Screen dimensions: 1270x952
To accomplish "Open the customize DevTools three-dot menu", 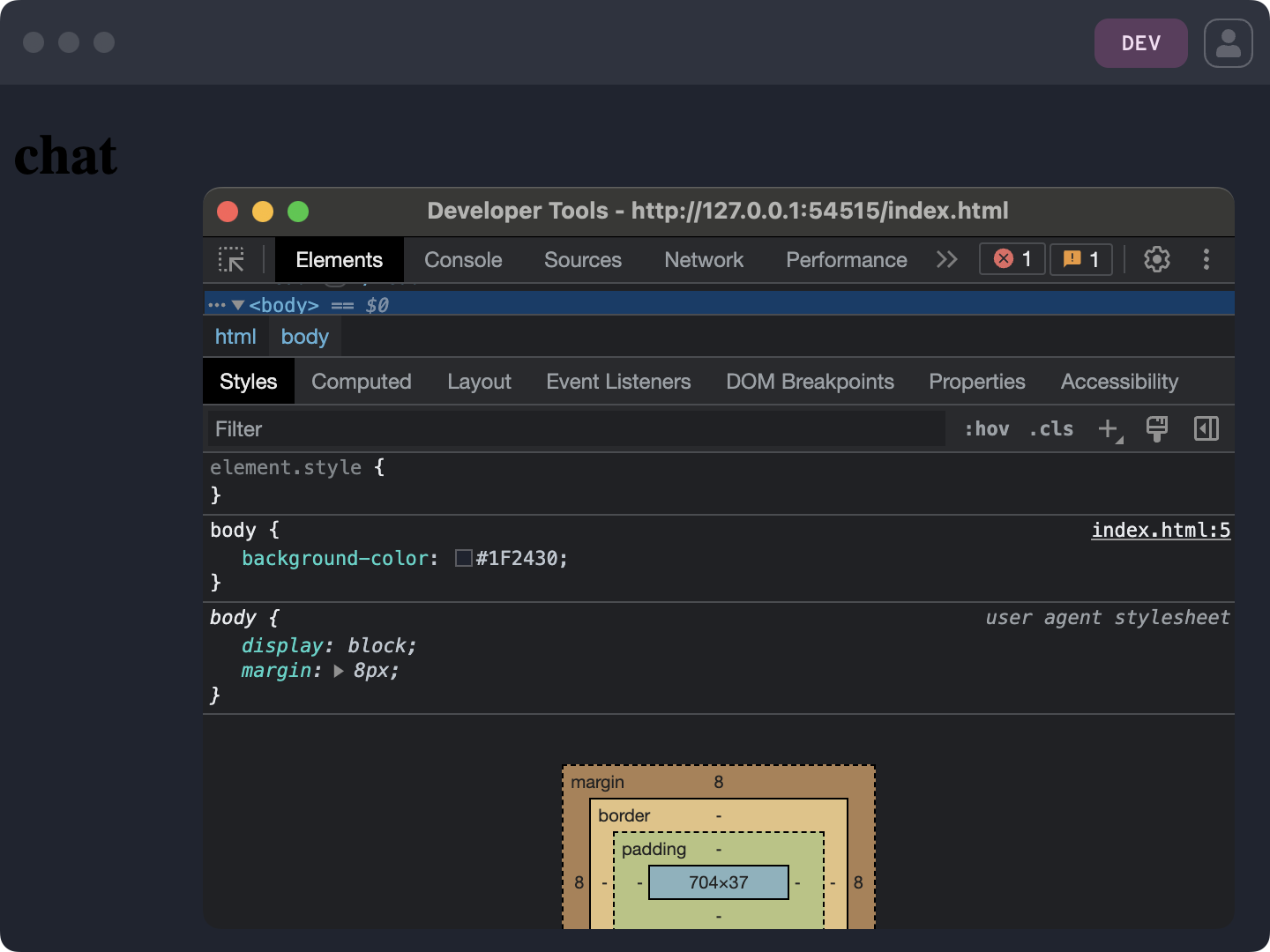I will [1206, 259].
